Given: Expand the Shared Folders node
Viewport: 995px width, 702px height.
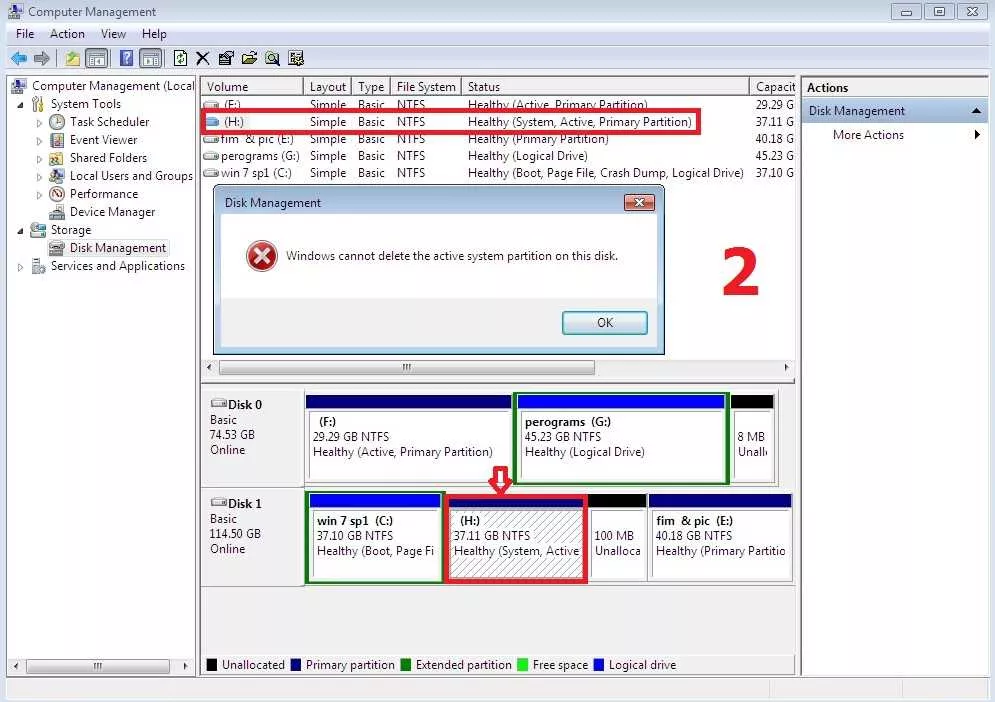Looking at the screenshot, I should [x=39, y=159].
